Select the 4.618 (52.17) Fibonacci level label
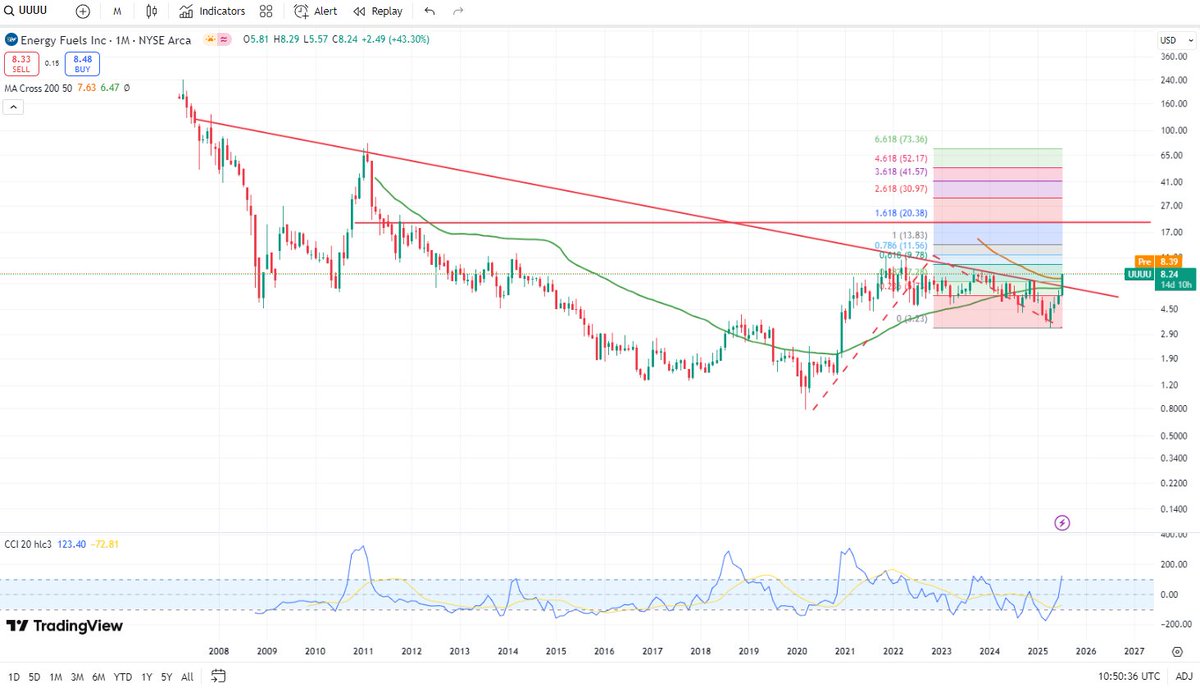This screenshot has height=688, width=1200. [901, 158]
